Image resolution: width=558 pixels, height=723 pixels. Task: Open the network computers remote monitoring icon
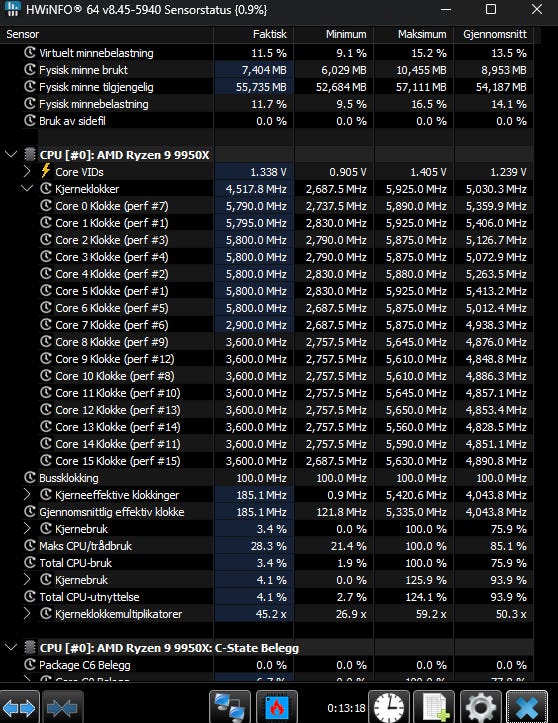pyautogui.click(x=230, y=707)
